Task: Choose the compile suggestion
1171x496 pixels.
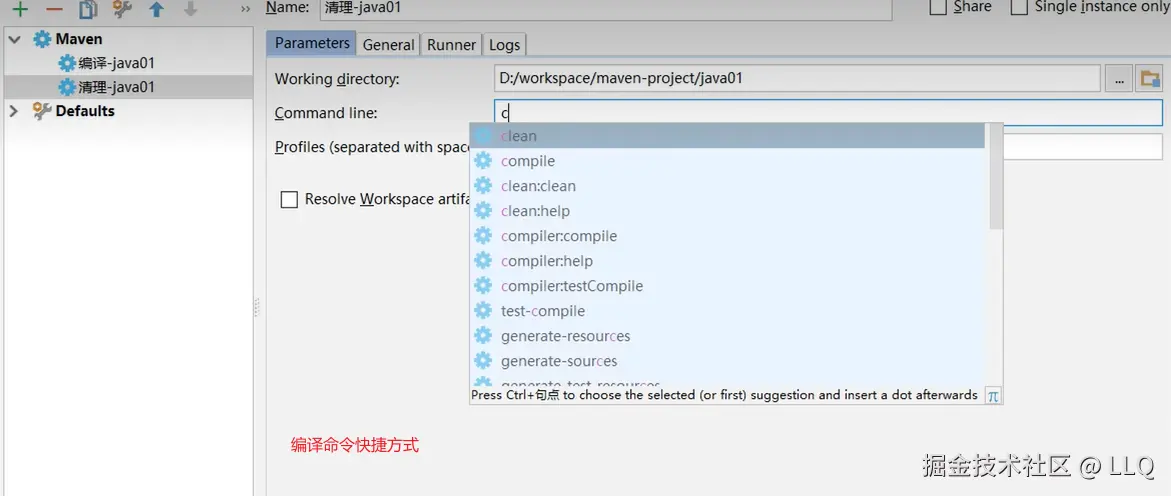Action: tap(727, 161)
